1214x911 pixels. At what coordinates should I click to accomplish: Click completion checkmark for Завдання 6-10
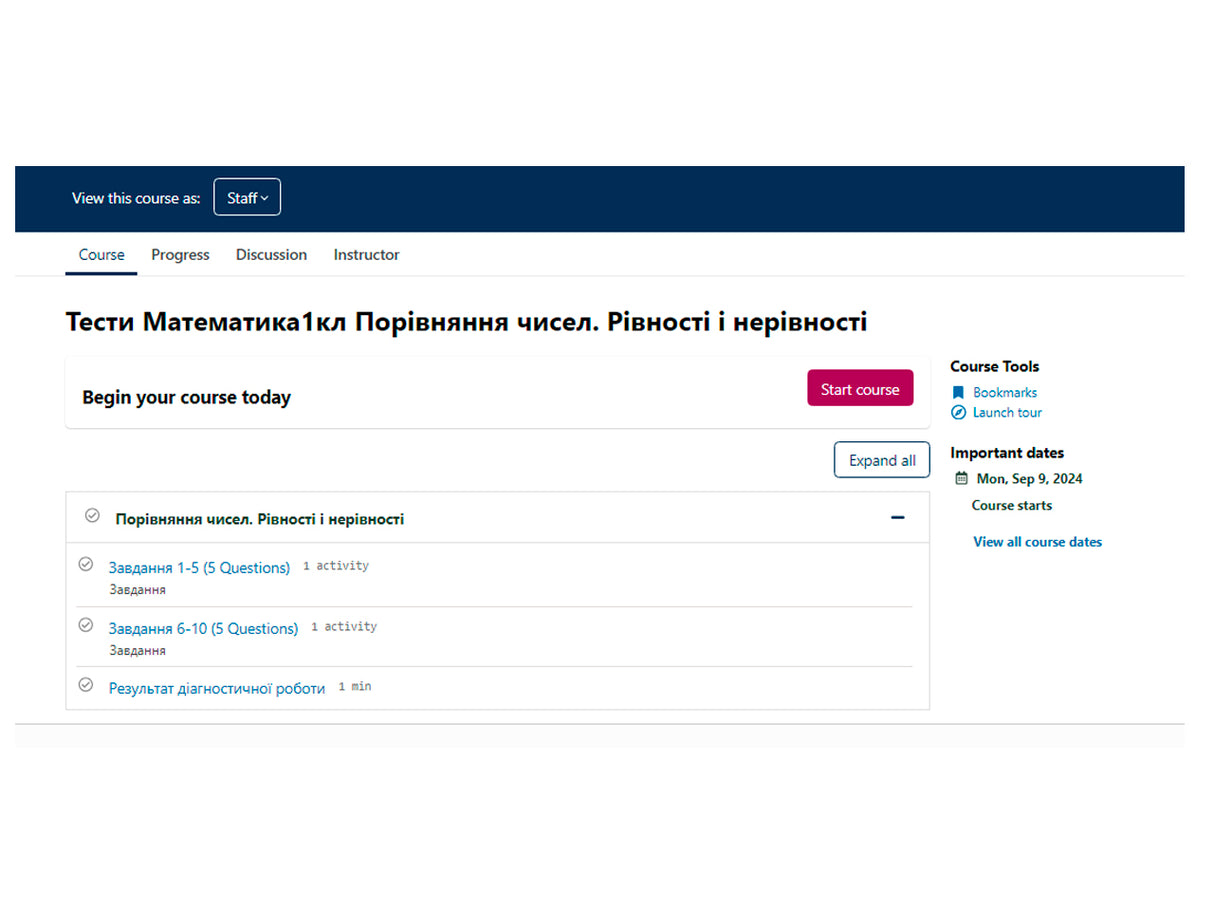[86, 626]
